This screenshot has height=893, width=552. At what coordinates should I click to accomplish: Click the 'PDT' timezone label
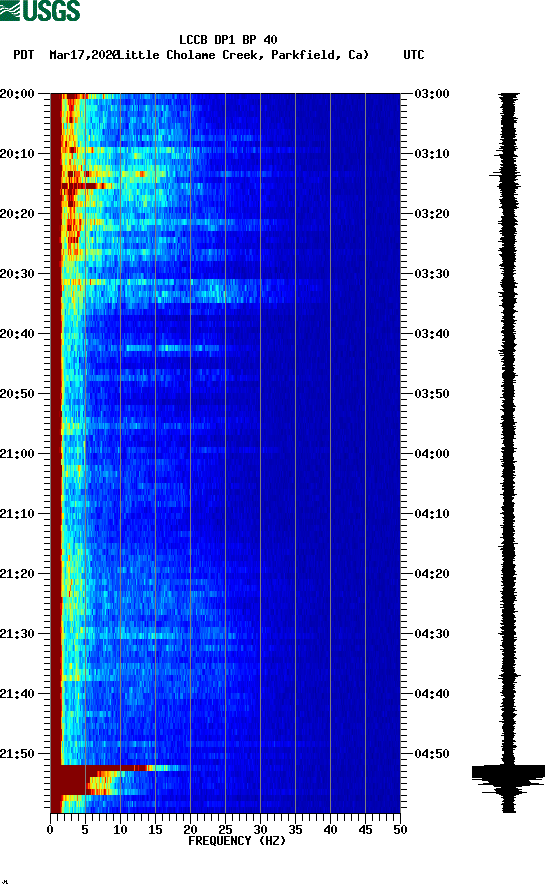click(x=23, y=55)
